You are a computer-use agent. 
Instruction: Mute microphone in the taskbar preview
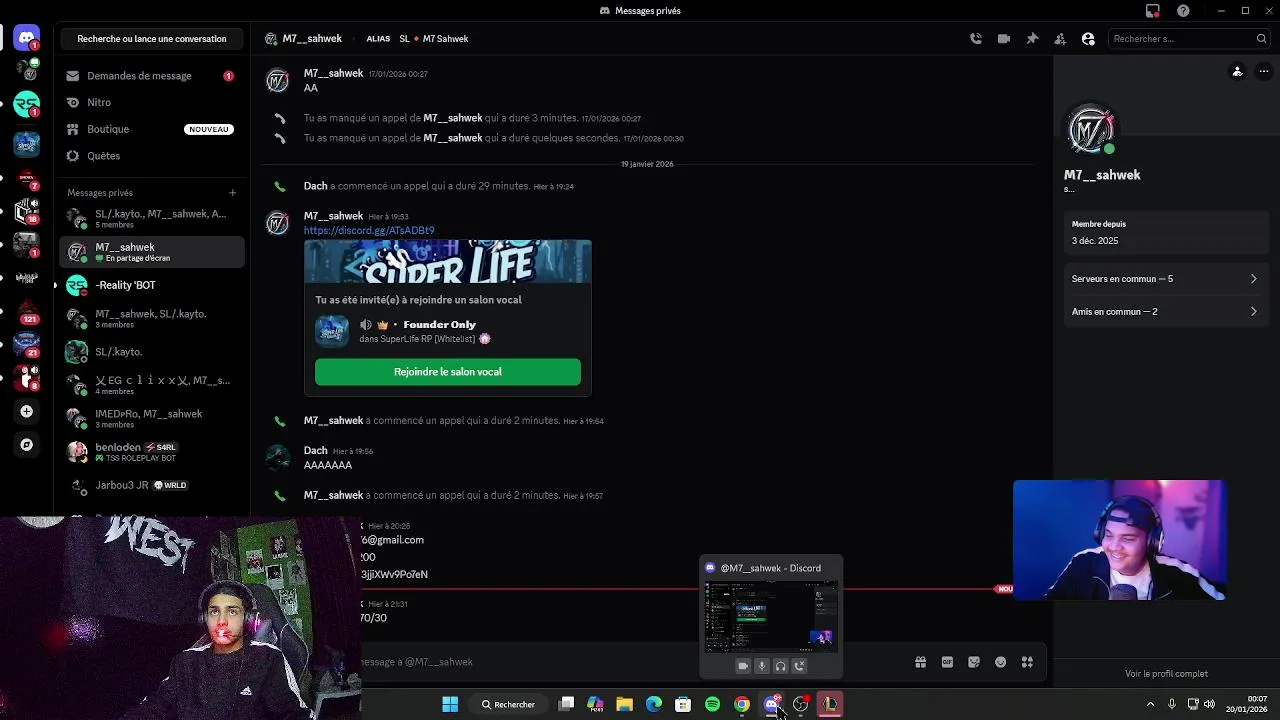[x=762, y=666]
